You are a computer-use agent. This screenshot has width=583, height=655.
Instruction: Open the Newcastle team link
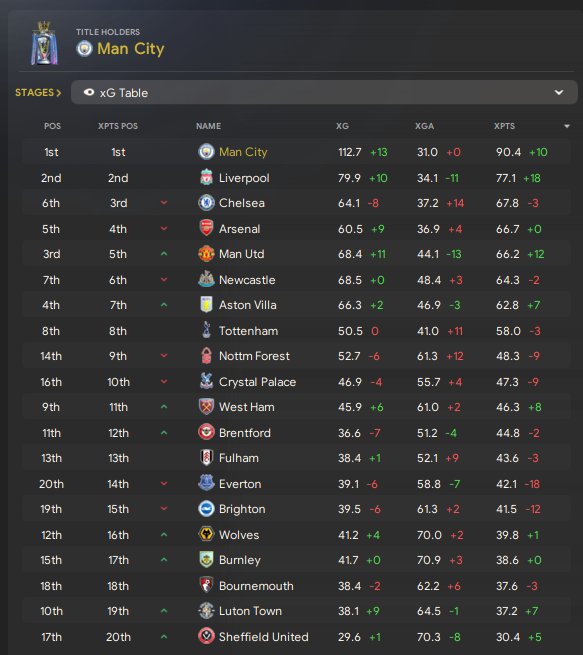(247, 279)
